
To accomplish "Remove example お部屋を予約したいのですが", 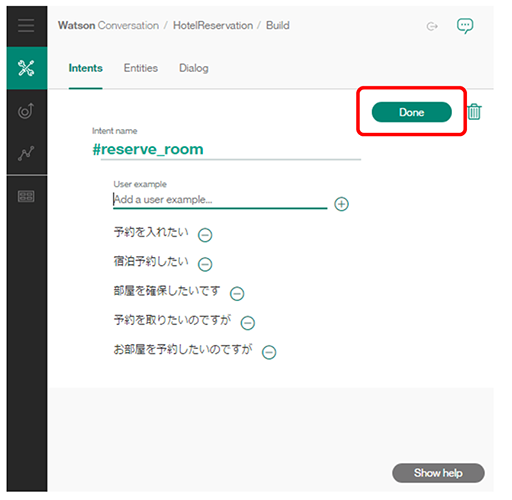I will [269, 352].
